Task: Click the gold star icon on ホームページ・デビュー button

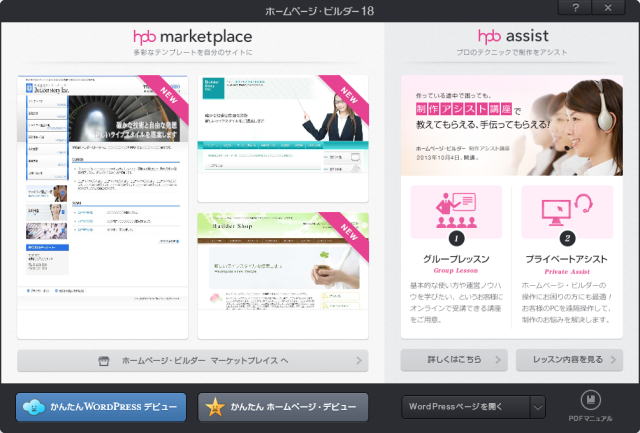Action: point(215,407)
